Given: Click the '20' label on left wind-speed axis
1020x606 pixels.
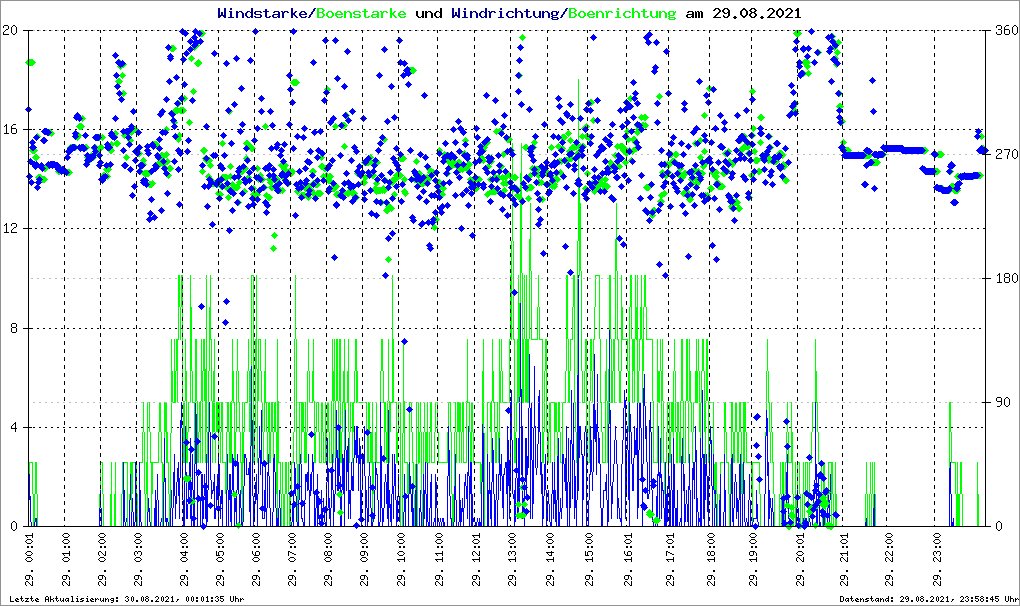Looking at the screenshot, I should point(11,30).
